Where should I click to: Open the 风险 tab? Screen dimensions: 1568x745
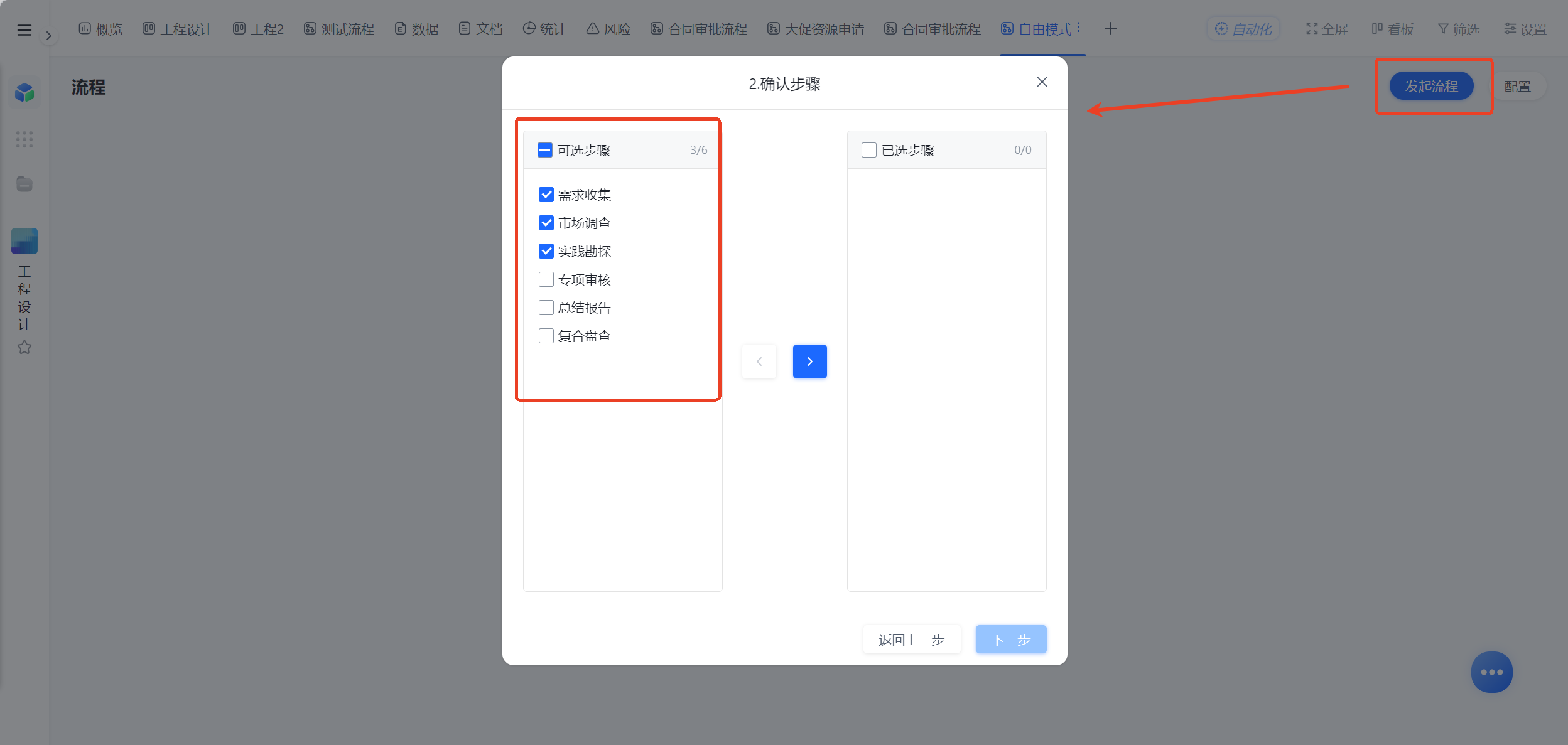pos(608,29)
